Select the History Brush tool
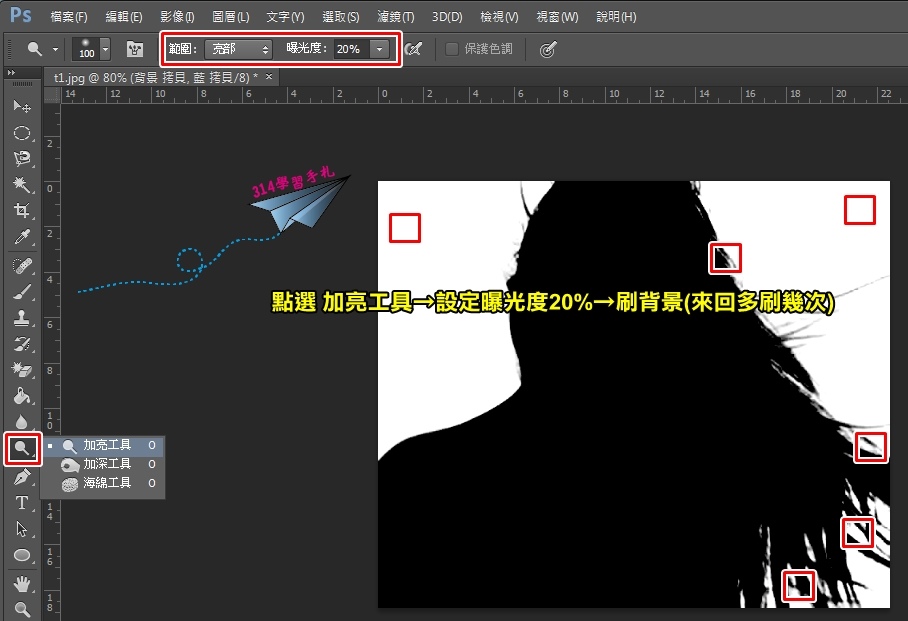This screenshot has height=621, width=908. click(22, 344)
